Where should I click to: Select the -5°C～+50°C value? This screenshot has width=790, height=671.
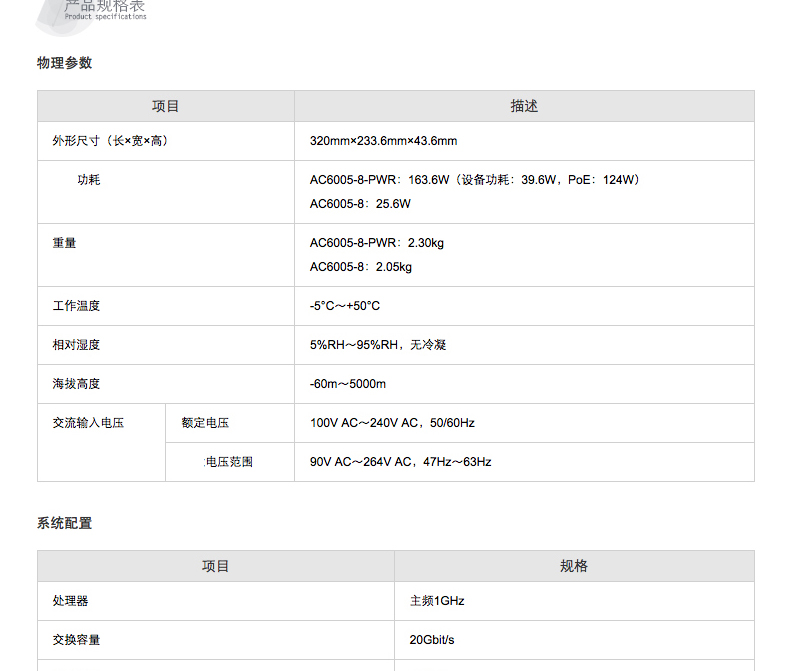pos(345,306)
